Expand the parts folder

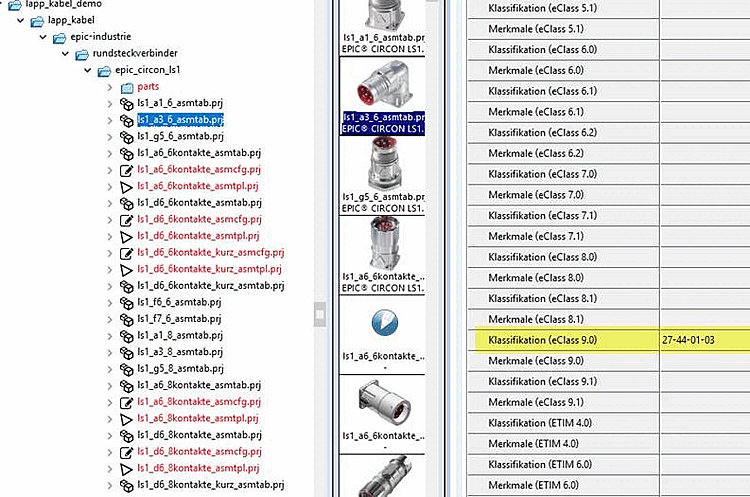point(110,87)
